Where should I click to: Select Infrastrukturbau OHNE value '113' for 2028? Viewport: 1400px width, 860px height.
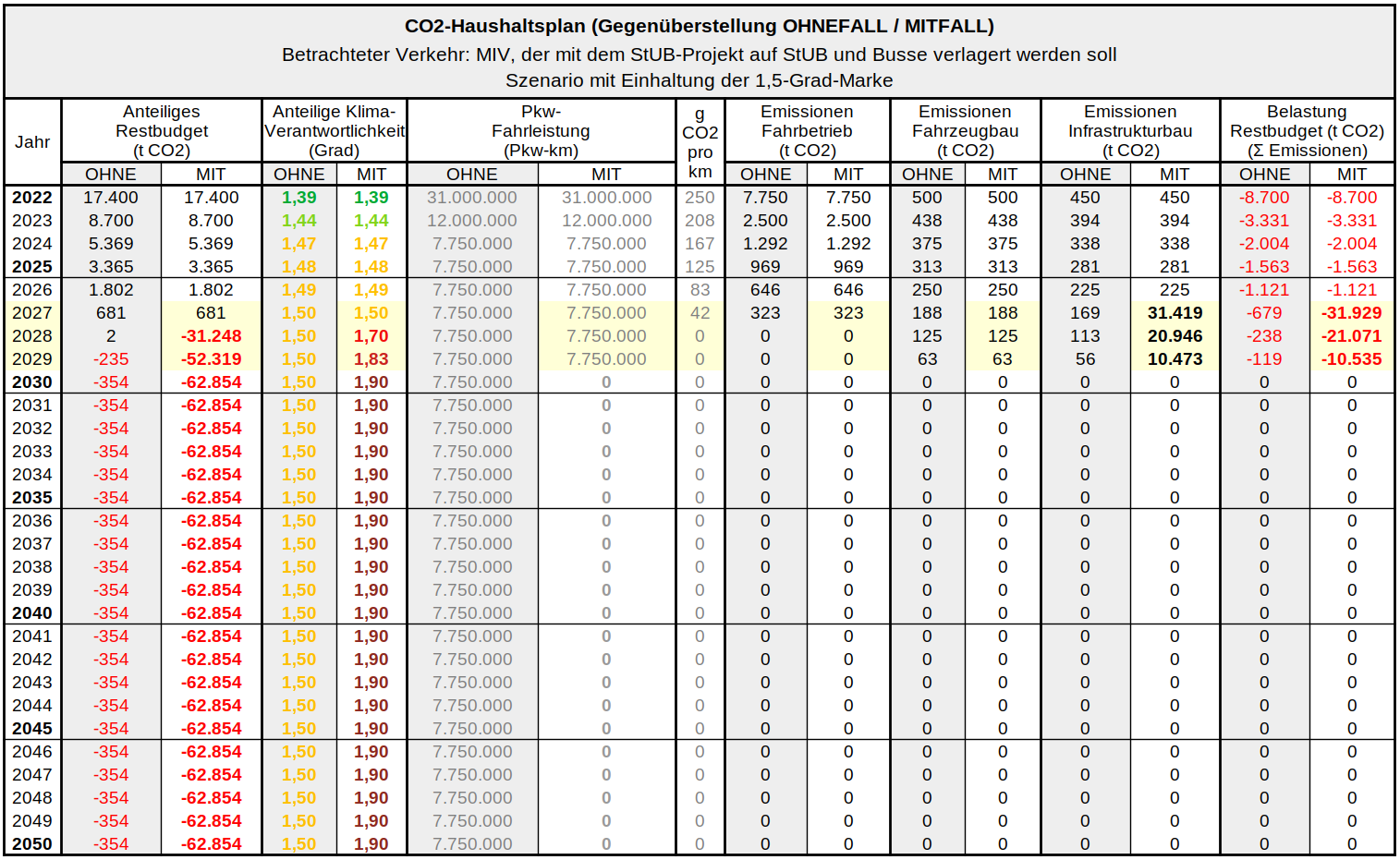click(1085, 336)
